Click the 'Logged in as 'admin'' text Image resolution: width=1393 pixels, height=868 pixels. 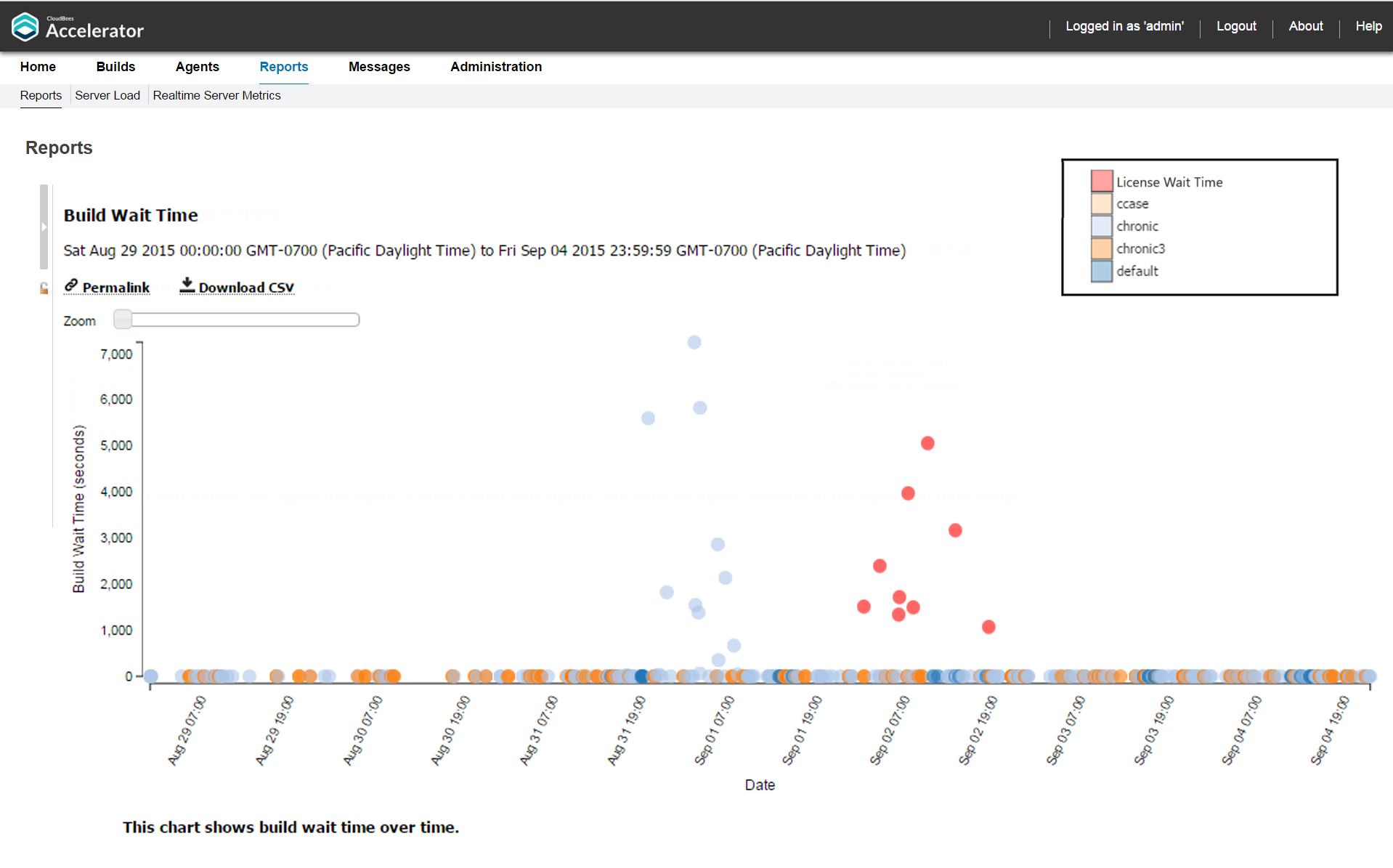1124,26
